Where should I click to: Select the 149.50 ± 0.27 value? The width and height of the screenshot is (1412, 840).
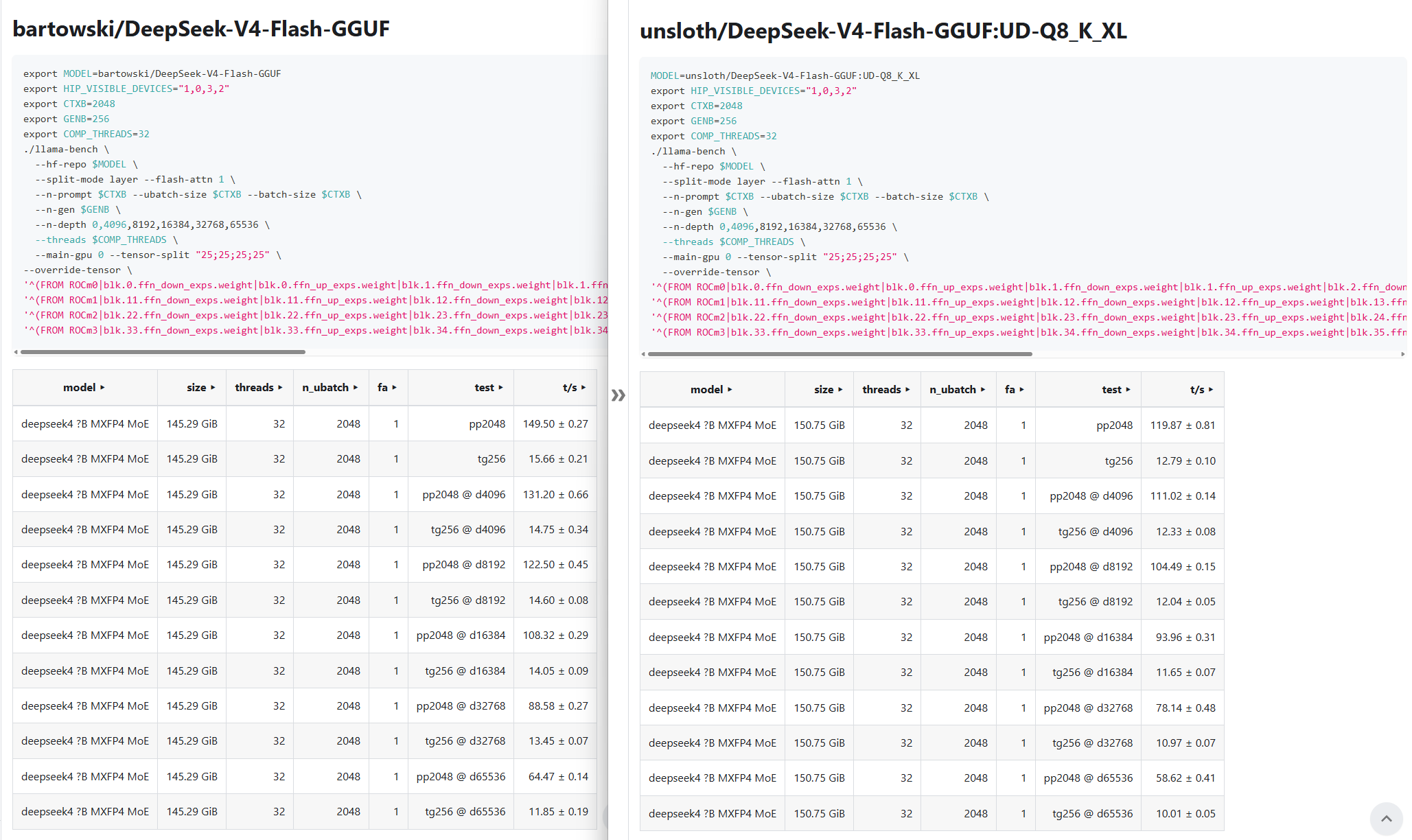point(555,424)
